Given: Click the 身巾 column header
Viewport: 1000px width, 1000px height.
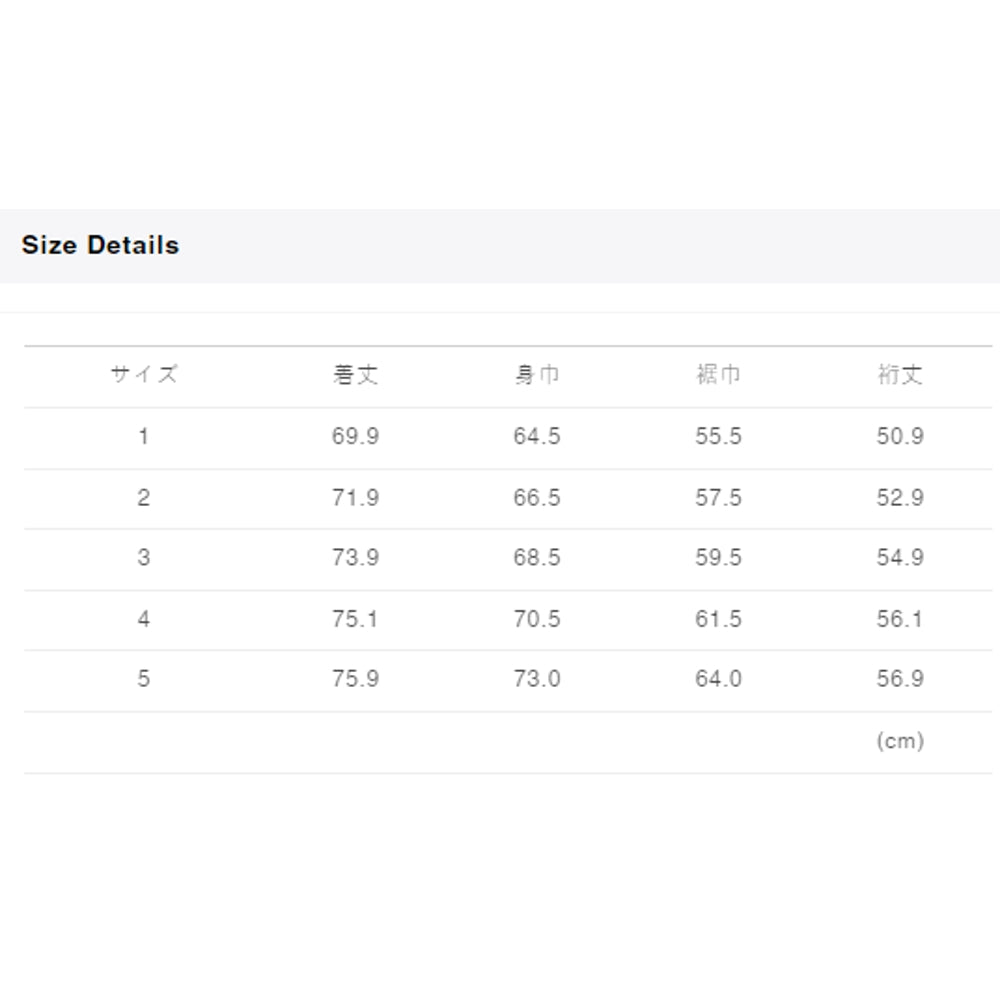Looking at the screenshot, I should 537,375.
